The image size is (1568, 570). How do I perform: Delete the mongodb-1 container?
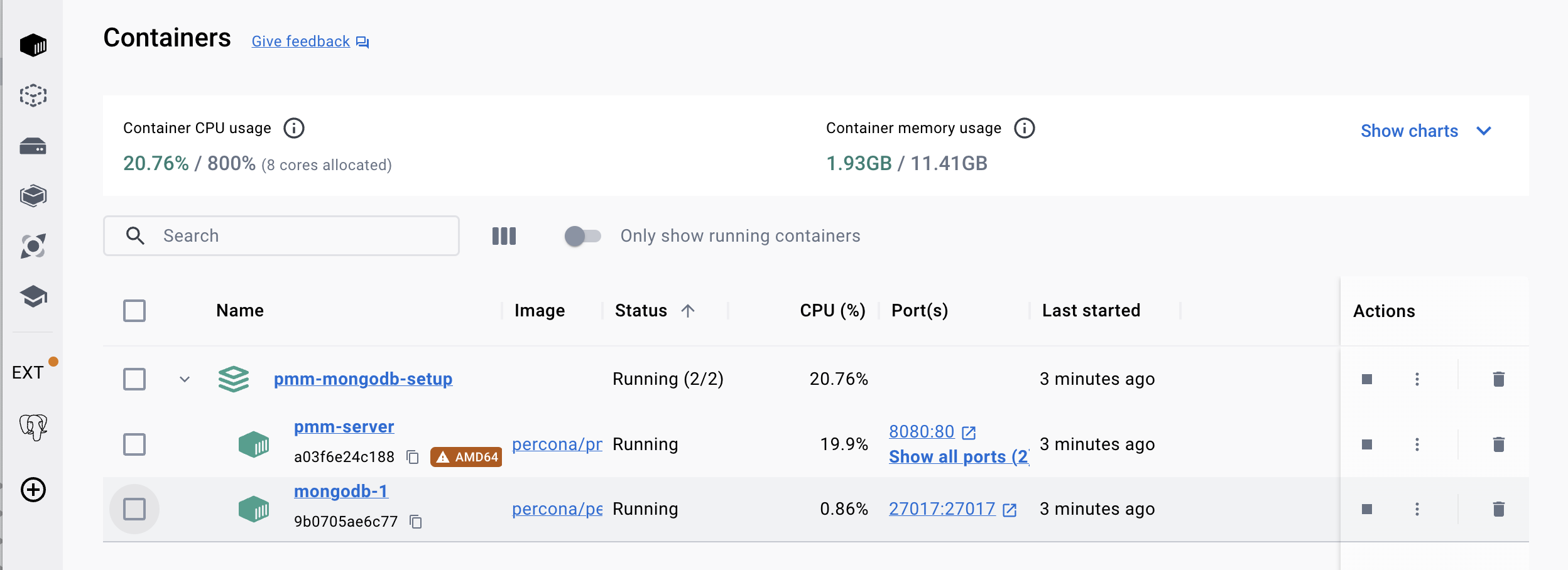pos(1499,509)
